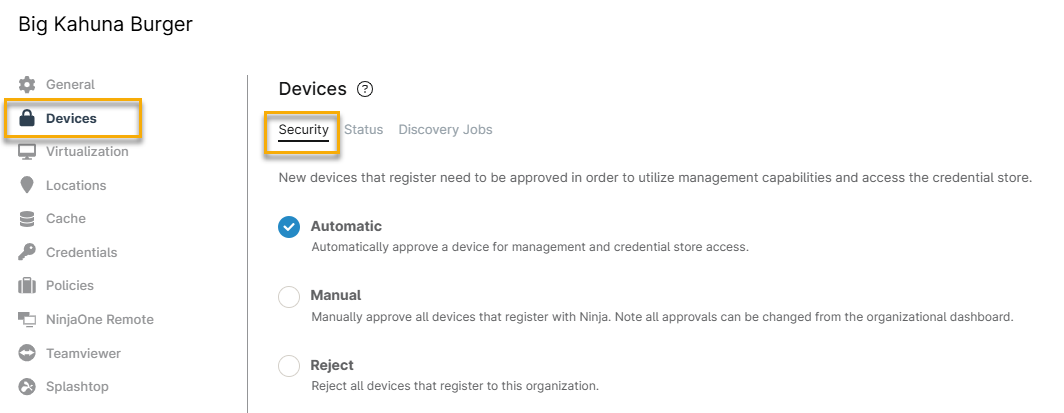This screenshot has height=413, width=1064.
Task: Click the Credentials key icon
Action: 27,252
